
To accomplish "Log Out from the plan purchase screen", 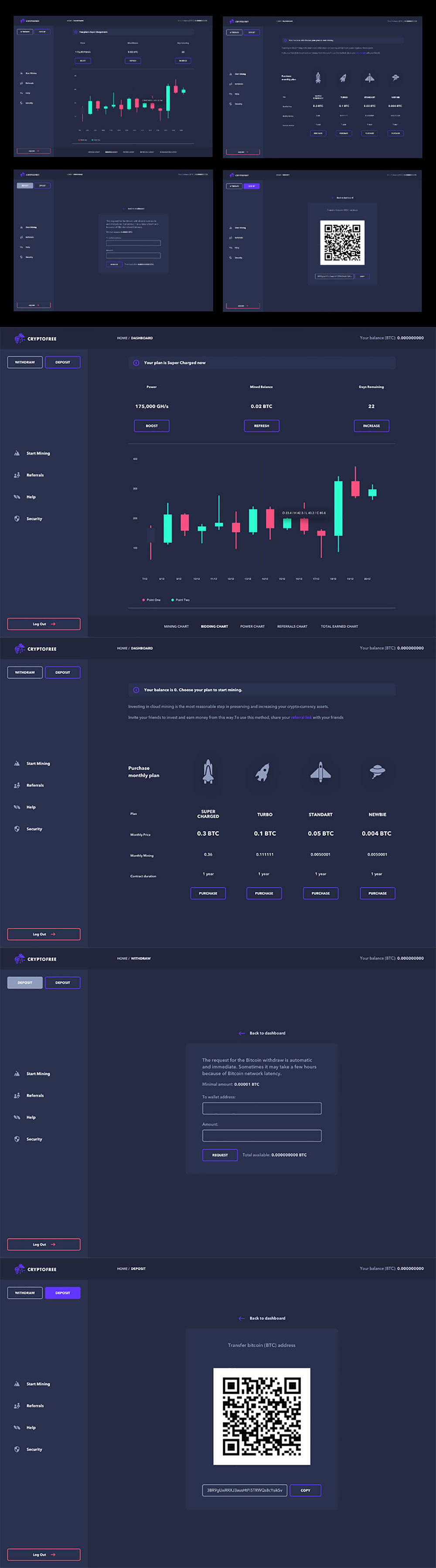I will [44, 934].
